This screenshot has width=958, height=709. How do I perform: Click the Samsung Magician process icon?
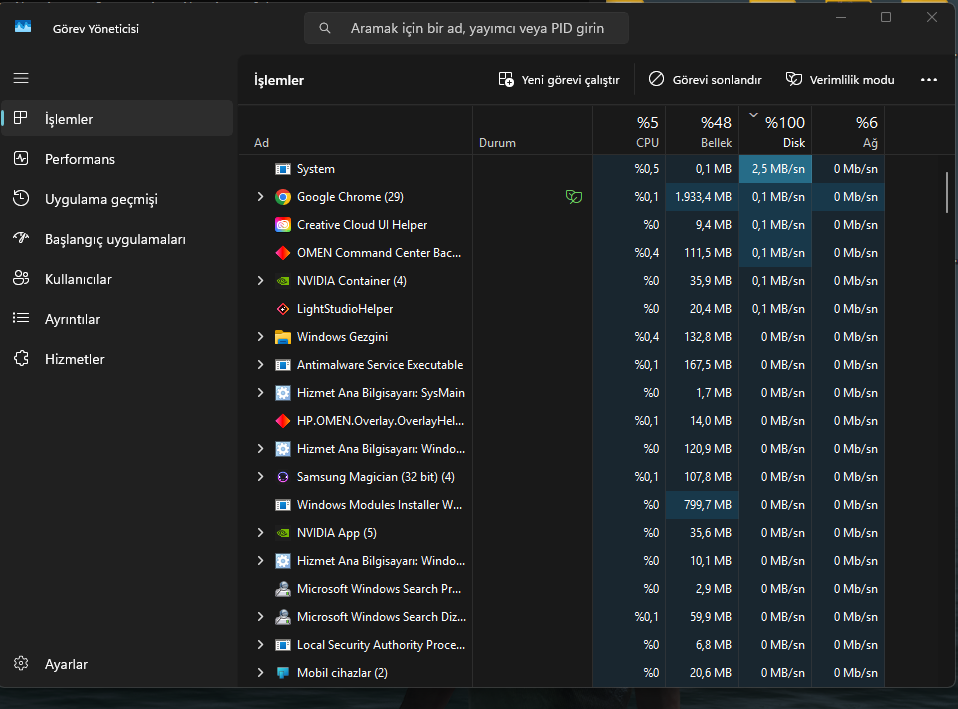(x=282, y=477)
